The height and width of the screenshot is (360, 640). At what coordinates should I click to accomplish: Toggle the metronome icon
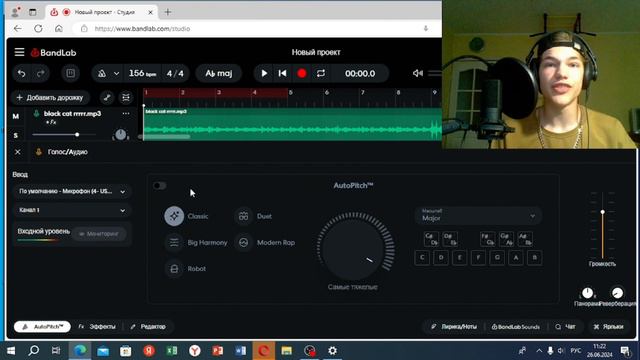coord(102,73)
